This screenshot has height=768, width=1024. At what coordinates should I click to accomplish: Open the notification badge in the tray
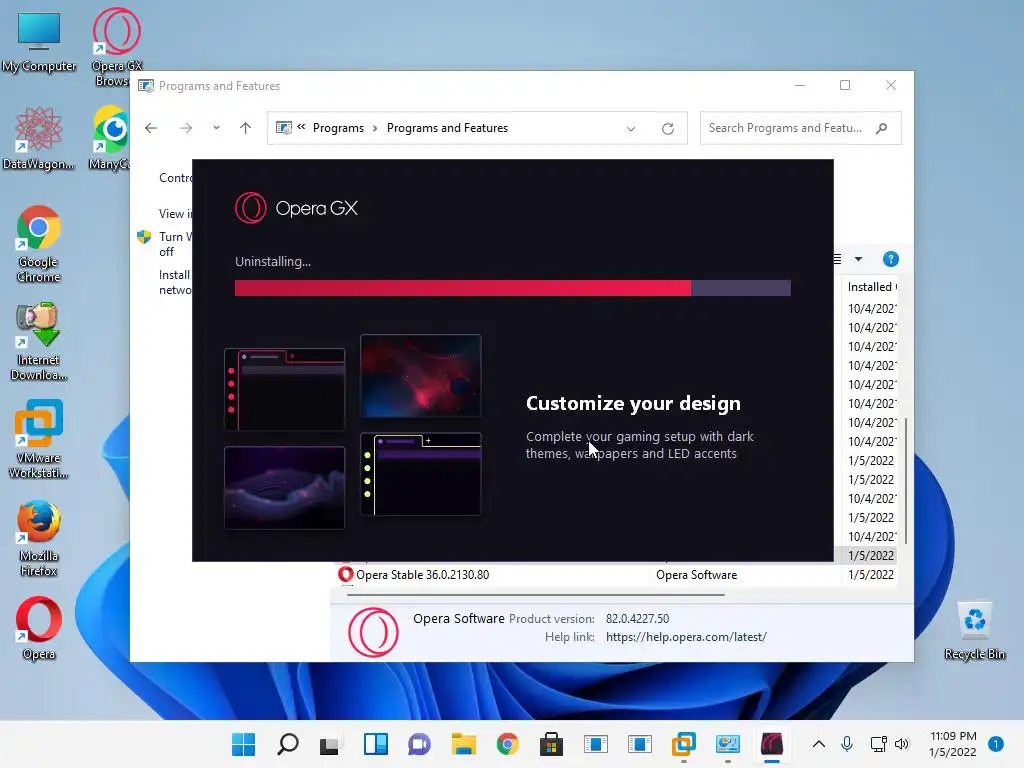[x=995, y=744]
